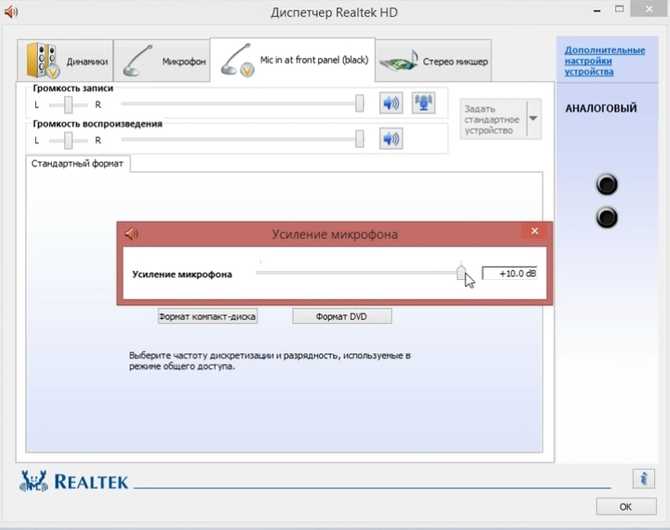Expand the default device dropdown arrow

click(x=534, y=119)
